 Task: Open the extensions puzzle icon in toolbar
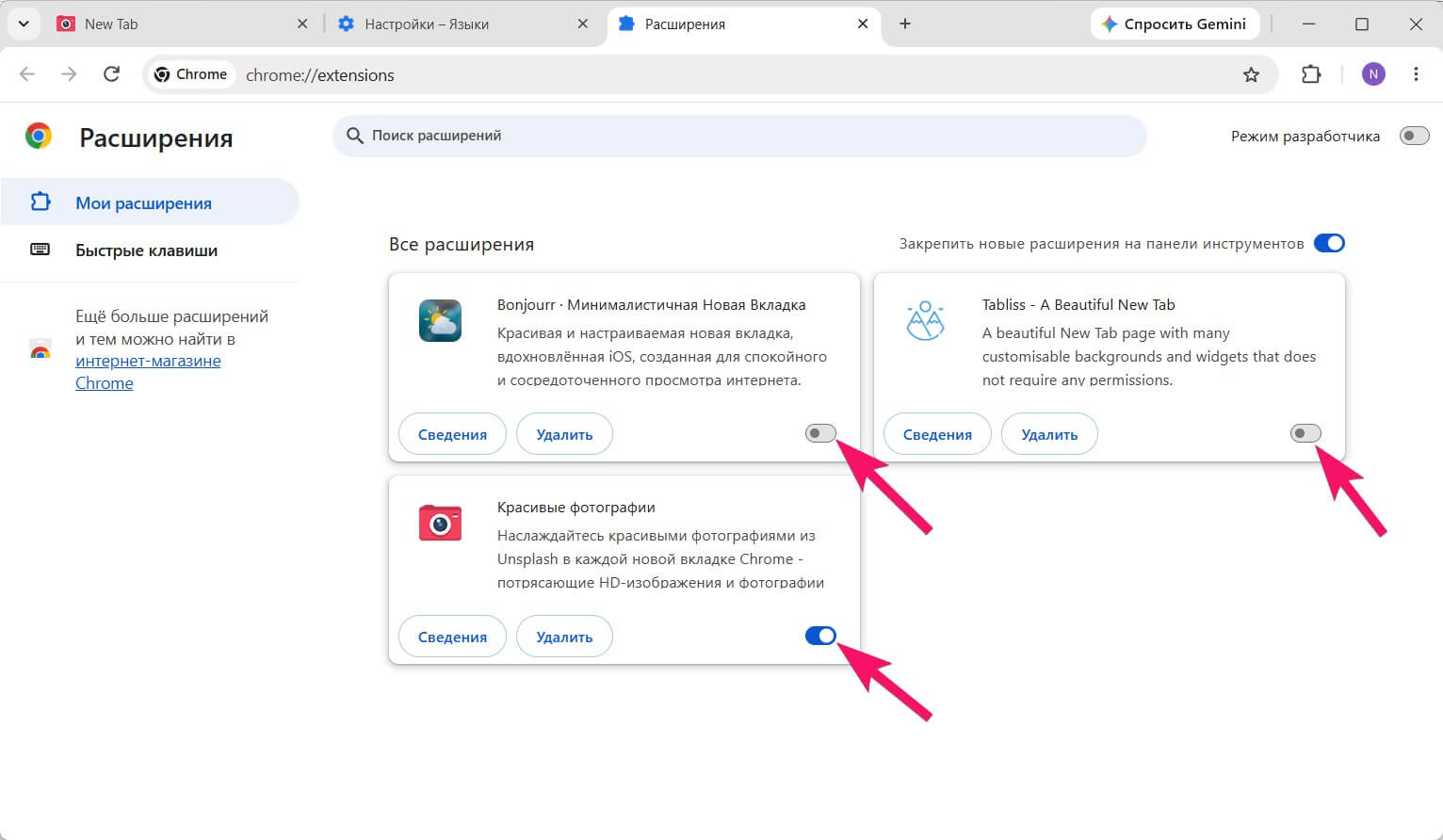pyautogui.click(x=1311, y=74)
